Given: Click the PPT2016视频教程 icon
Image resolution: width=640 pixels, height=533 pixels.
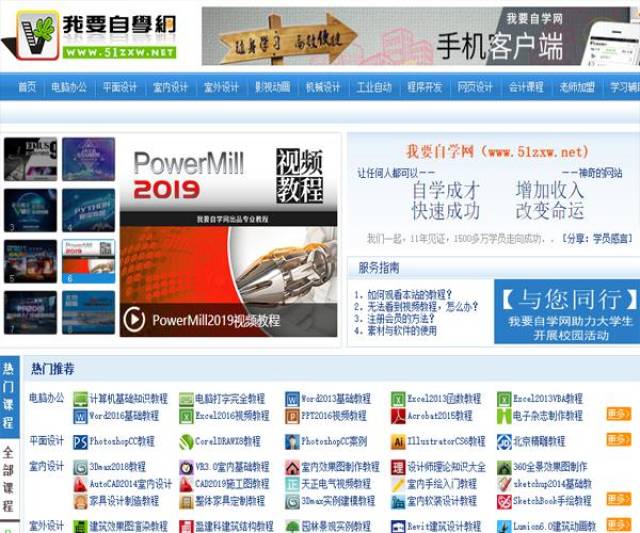Looking at the screenshot, I should (292, 416).
